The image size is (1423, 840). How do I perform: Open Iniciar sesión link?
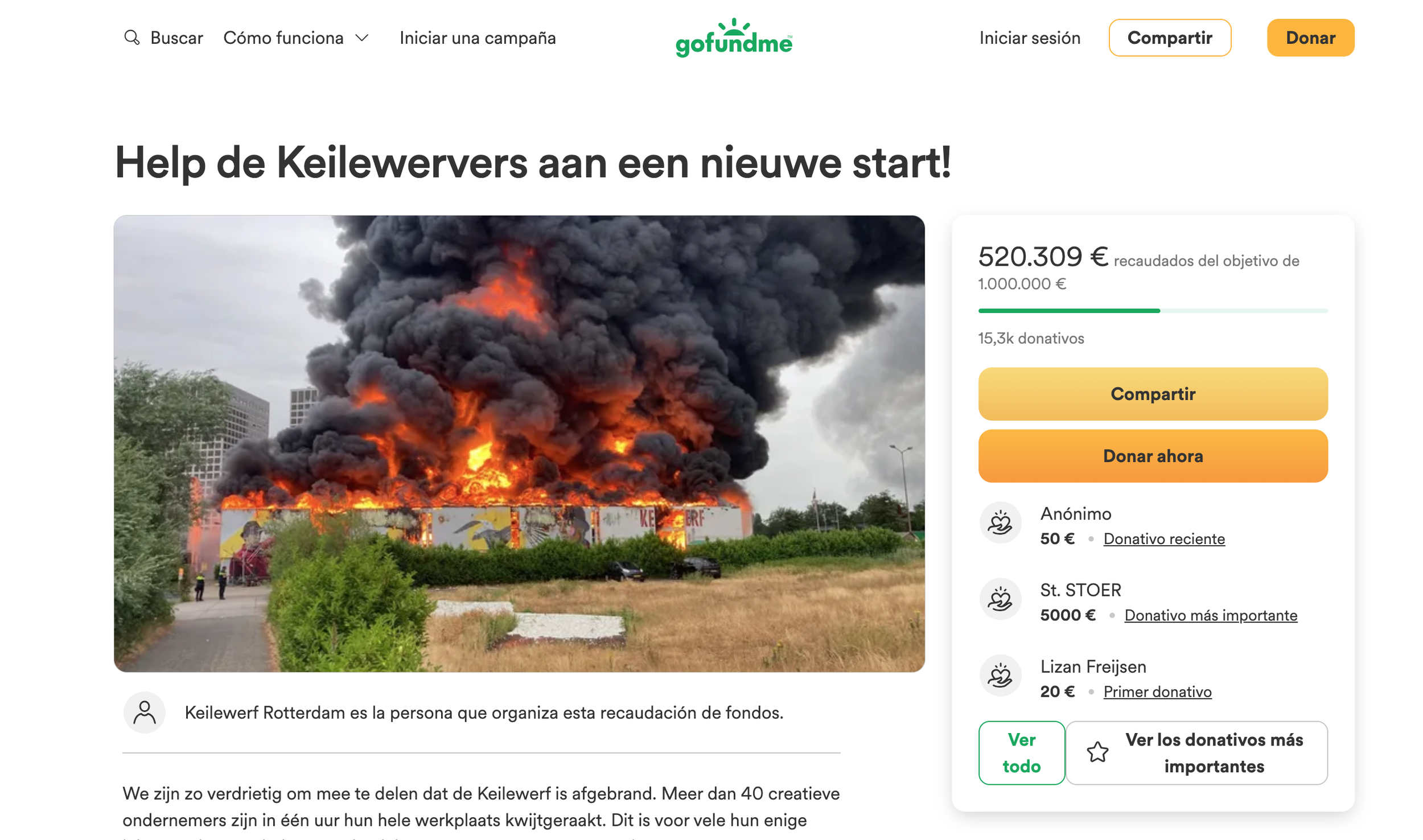click(1030, 38)
